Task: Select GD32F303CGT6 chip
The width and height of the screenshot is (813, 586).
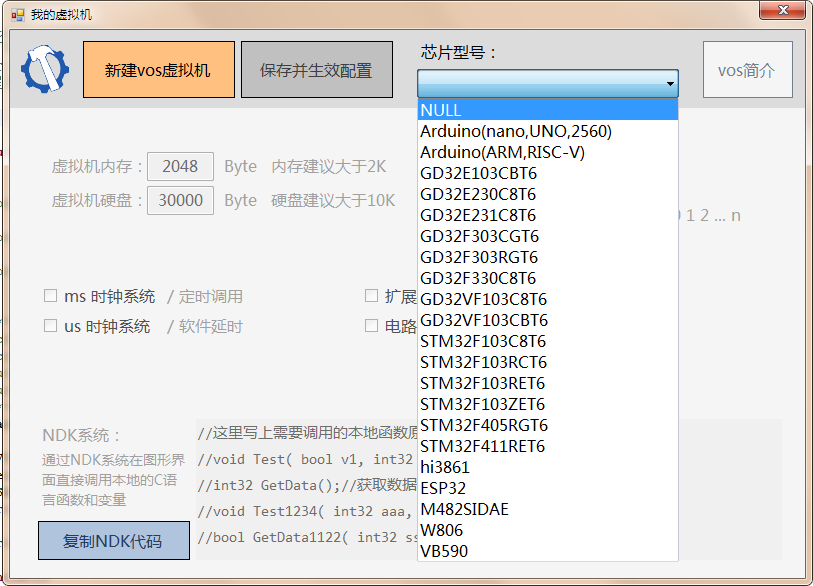Action: [x=548, y=236]
